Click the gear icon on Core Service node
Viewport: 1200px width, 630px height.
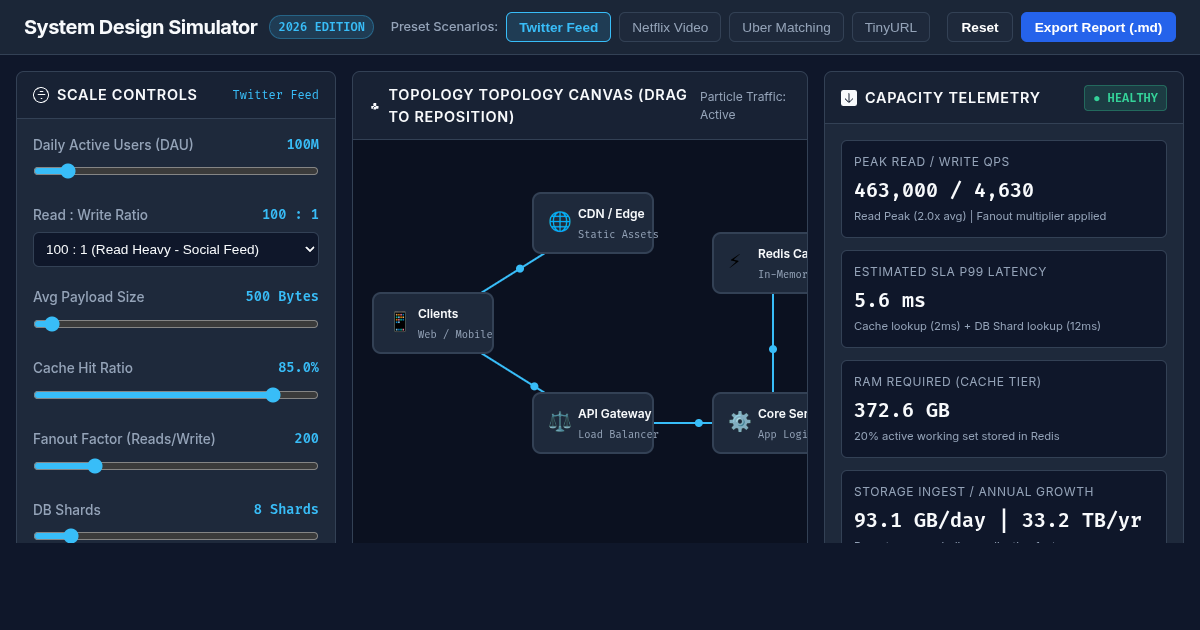(x=739, y=422)
